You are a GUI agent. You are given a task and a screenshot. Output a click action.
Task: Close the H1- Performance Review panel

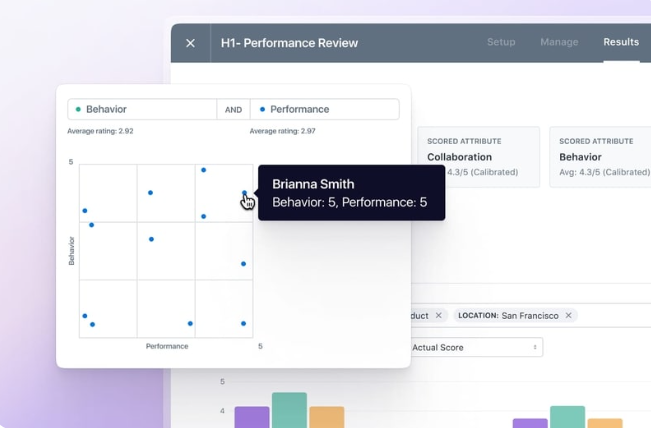(191, 43)
